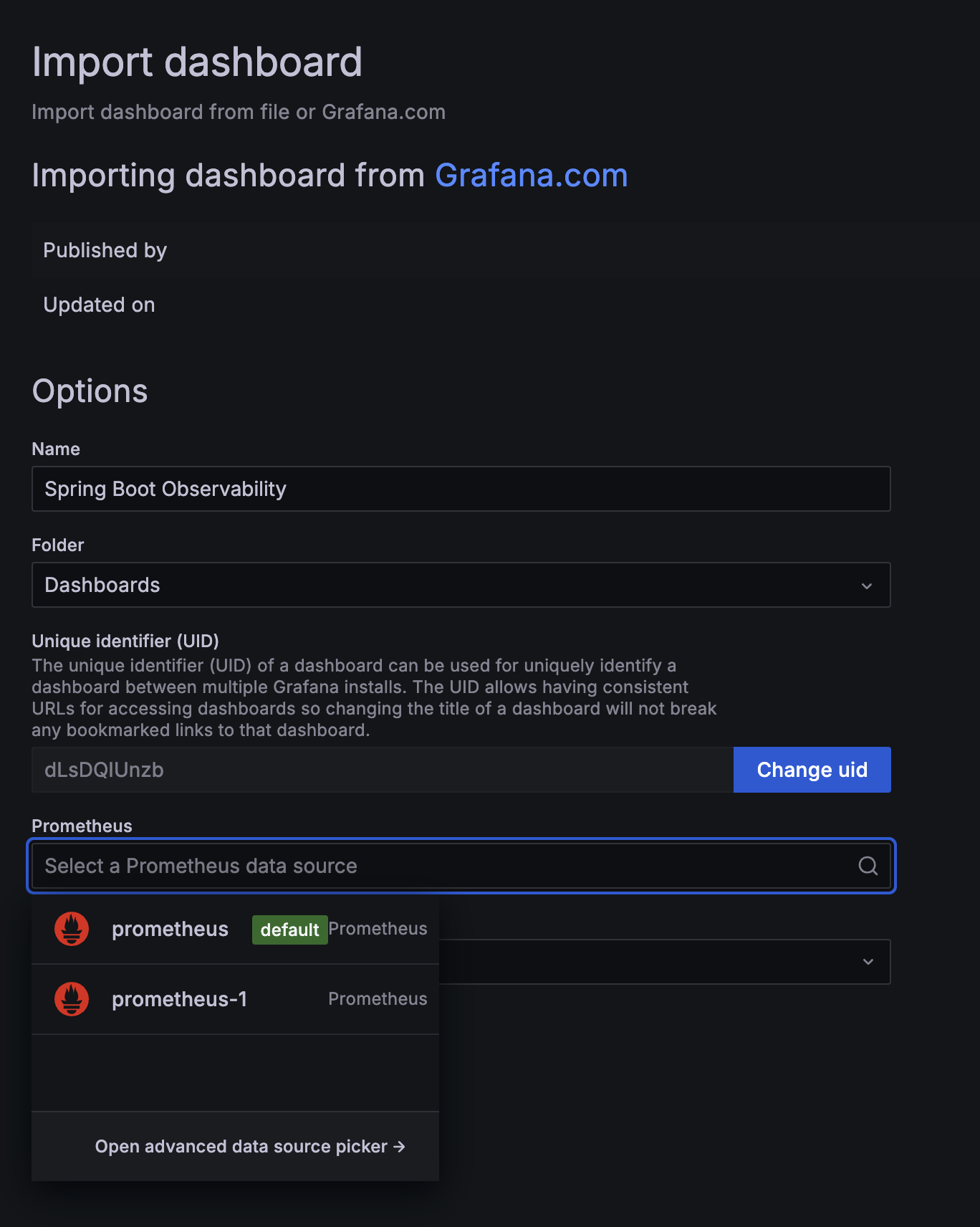Select the prometheus default data source
This screenshot has height=1227, width=980.
tap(235, 929)
